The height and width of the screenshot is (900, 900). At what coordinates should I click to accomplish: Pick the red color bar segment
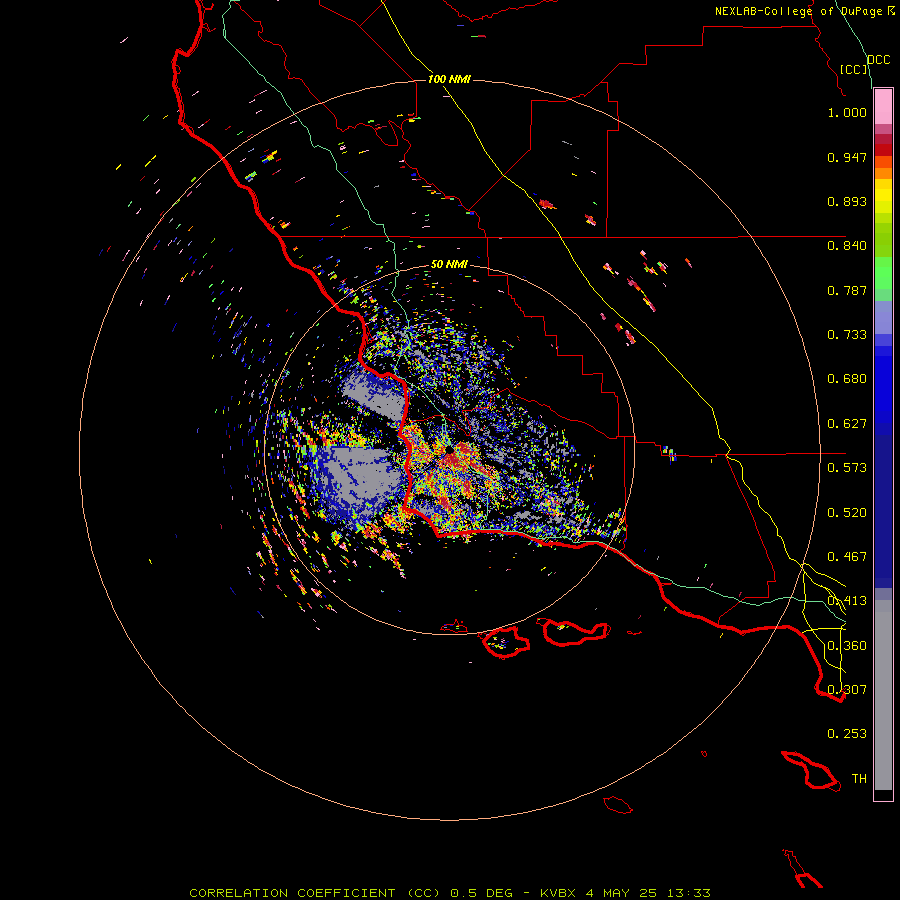tap(883, 150)
